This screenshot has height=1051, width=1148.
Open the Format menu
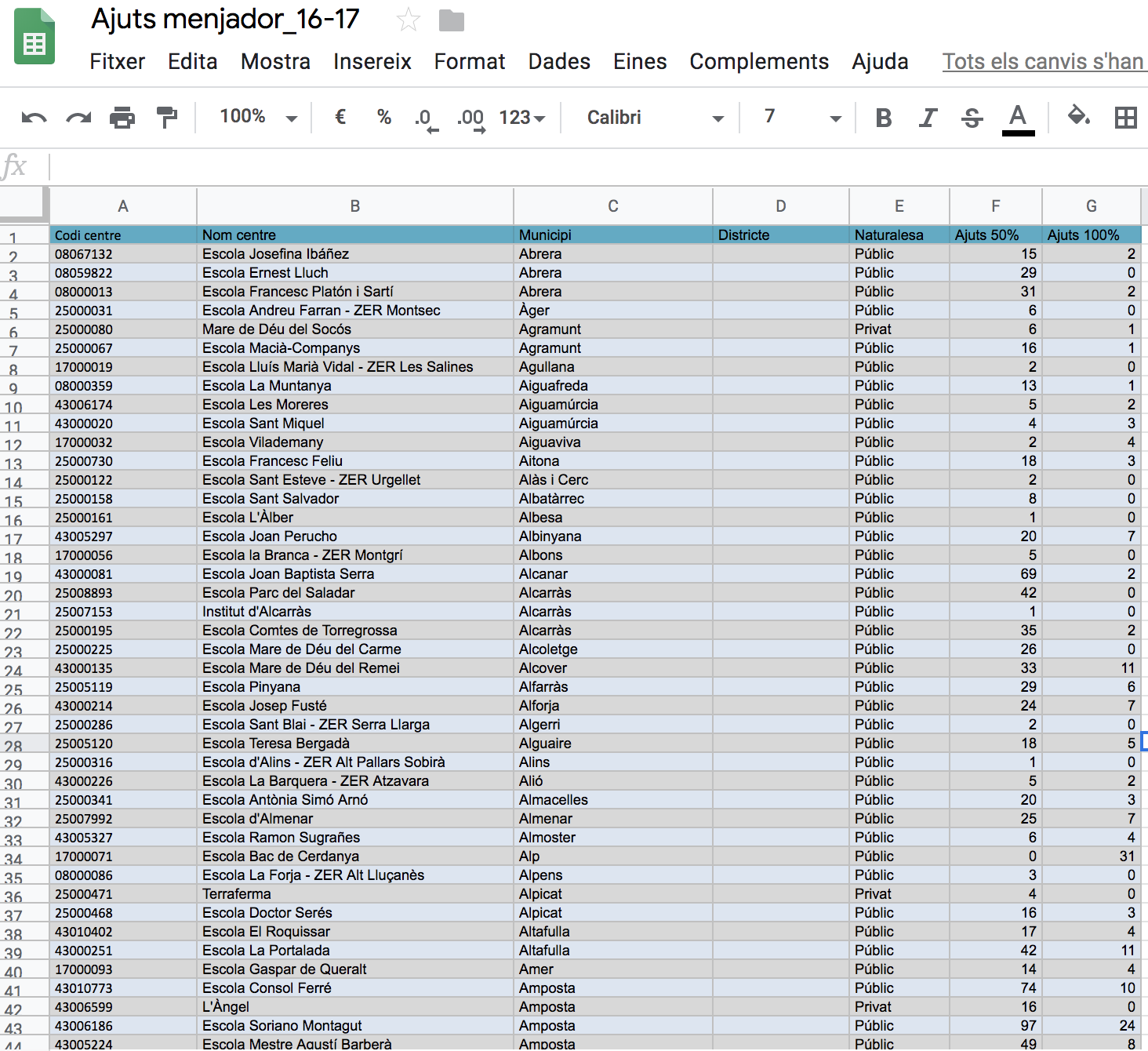[470, 61]
